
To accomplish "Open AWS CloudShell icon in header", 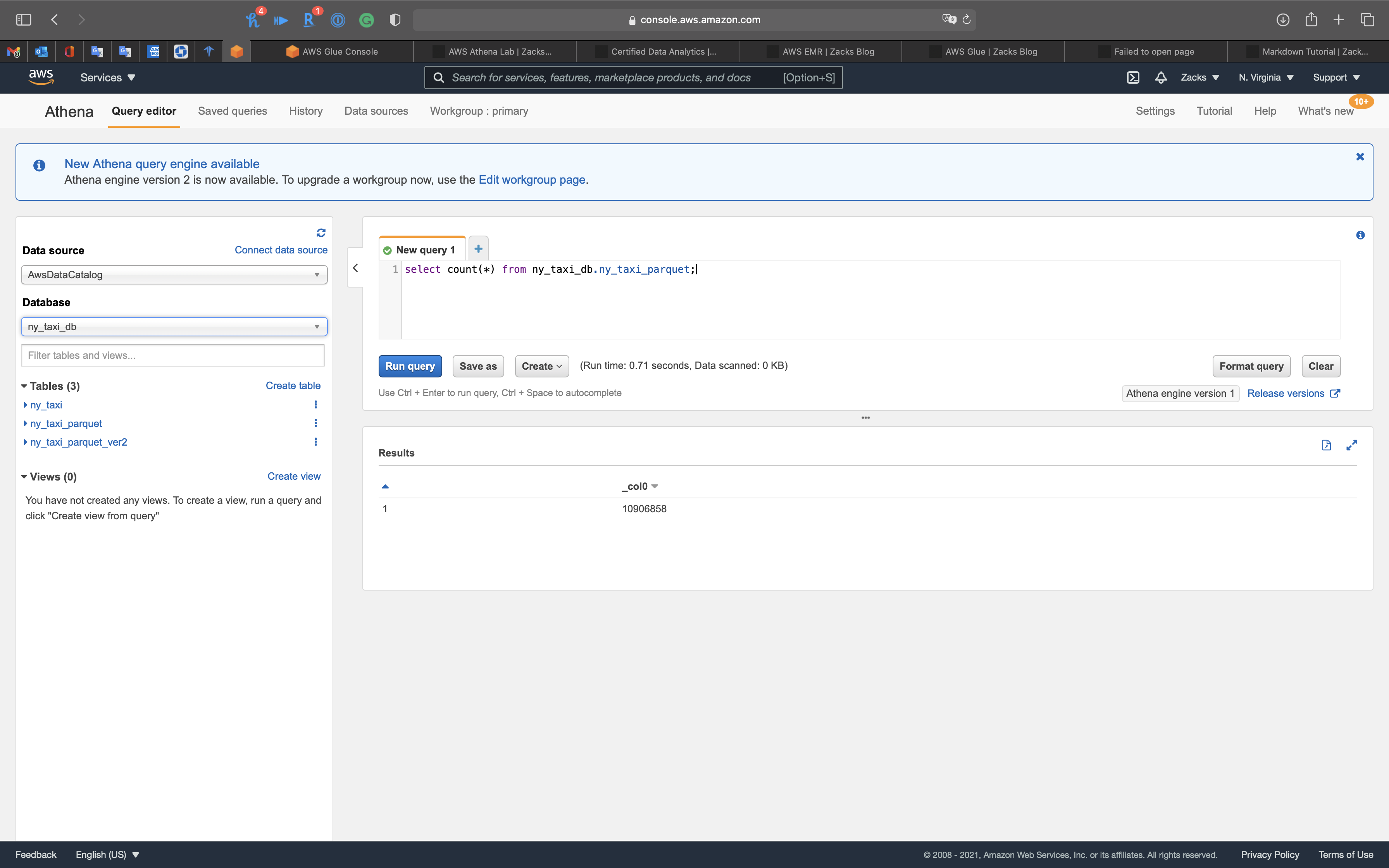I will click(x=1132, y=77).
